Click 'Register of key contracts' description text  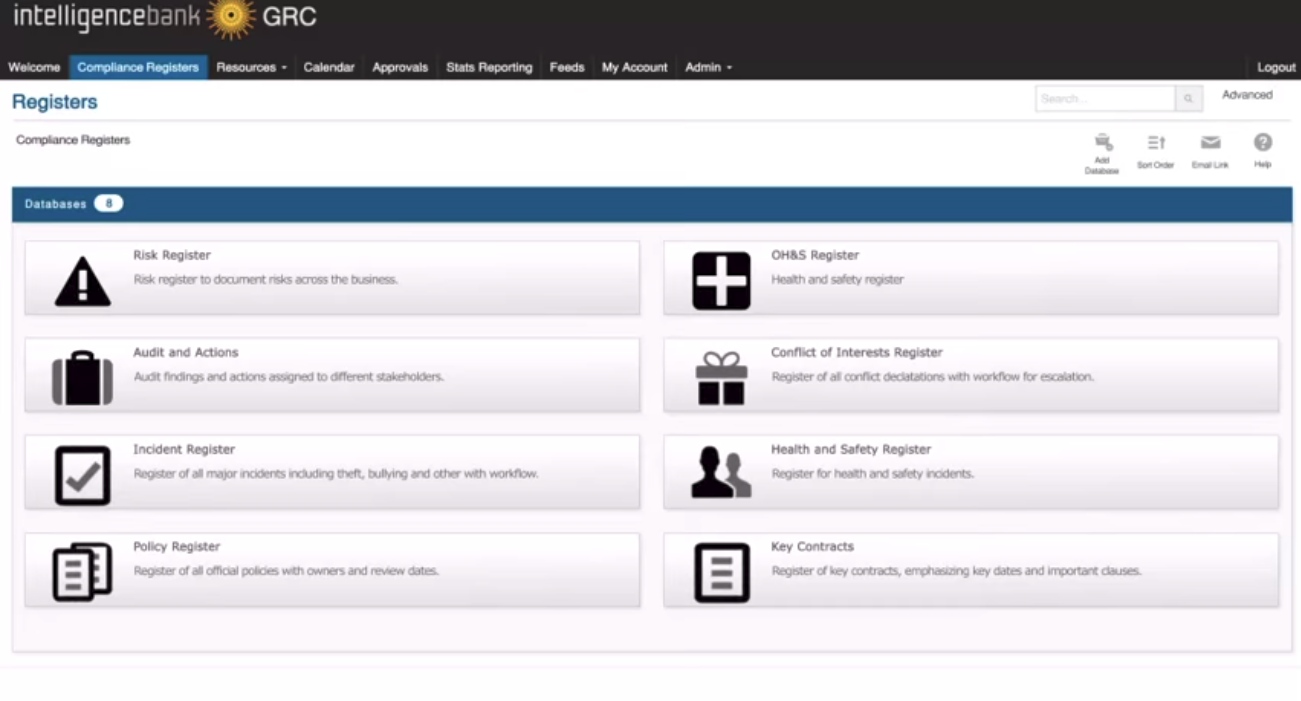(956, 571)
